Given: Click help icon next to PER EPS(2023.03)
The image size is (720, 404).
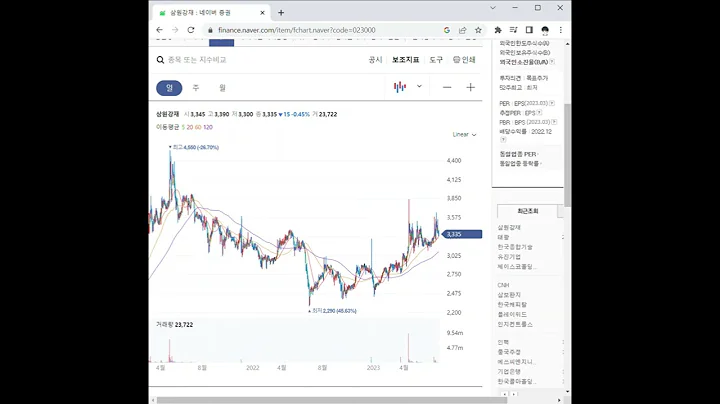Looking at the screenshot, I should click(x=552, y=103).
